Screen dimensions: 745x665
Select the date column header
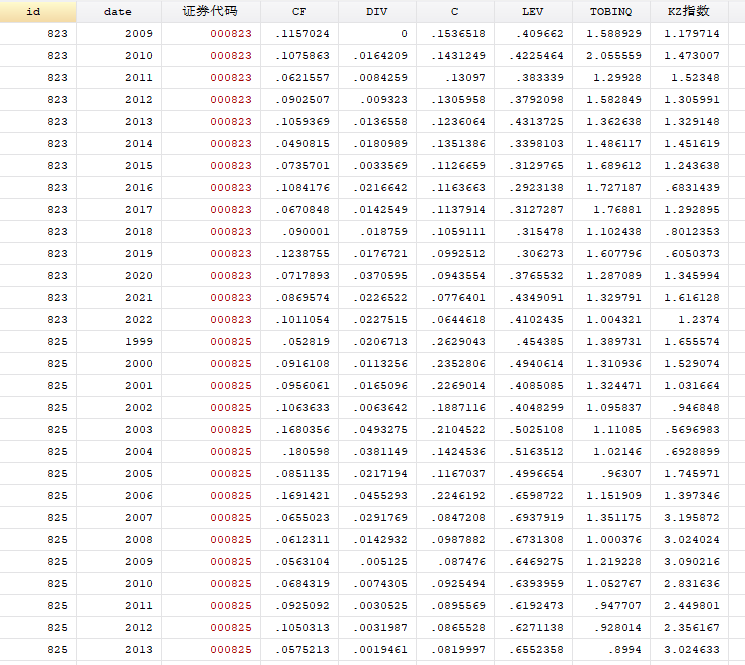(x=118, y=11)
